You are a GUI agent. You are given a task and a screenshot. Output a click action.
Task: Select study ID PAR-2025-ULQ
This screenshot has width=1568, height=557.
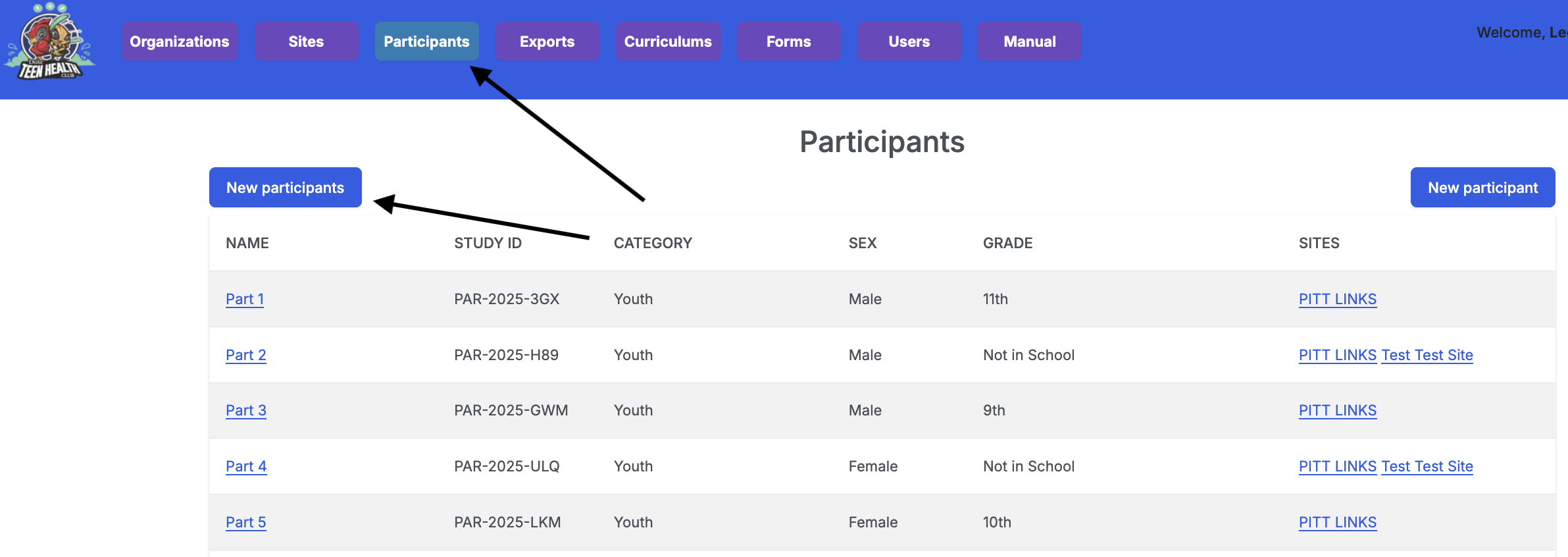click(507, 466)
